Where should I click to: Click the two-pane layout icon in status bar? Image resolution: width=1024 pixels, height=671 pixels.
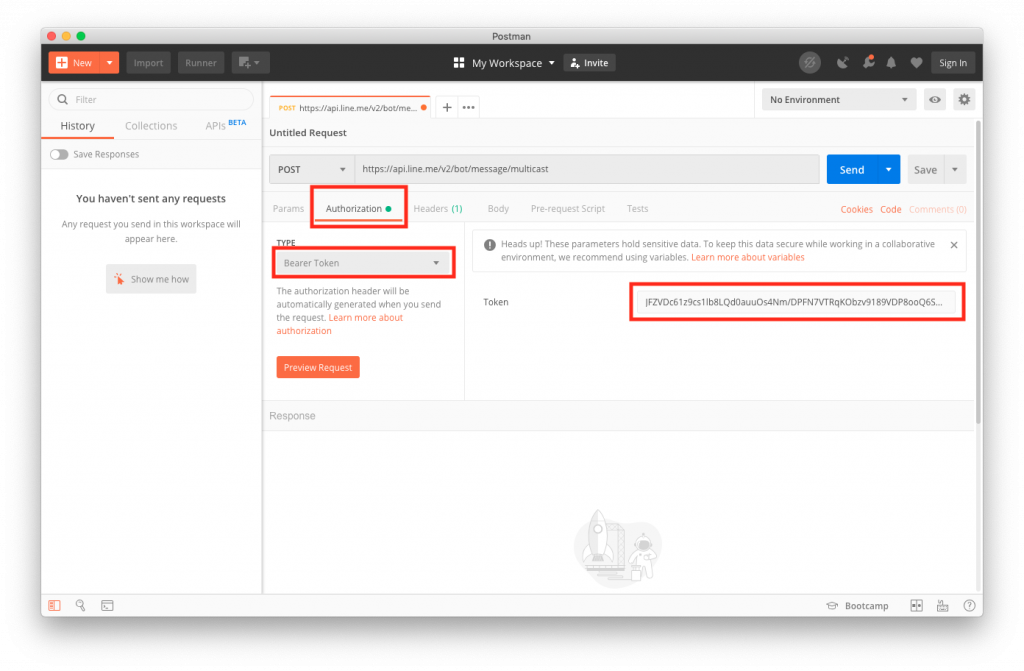[x=917, y=606]
